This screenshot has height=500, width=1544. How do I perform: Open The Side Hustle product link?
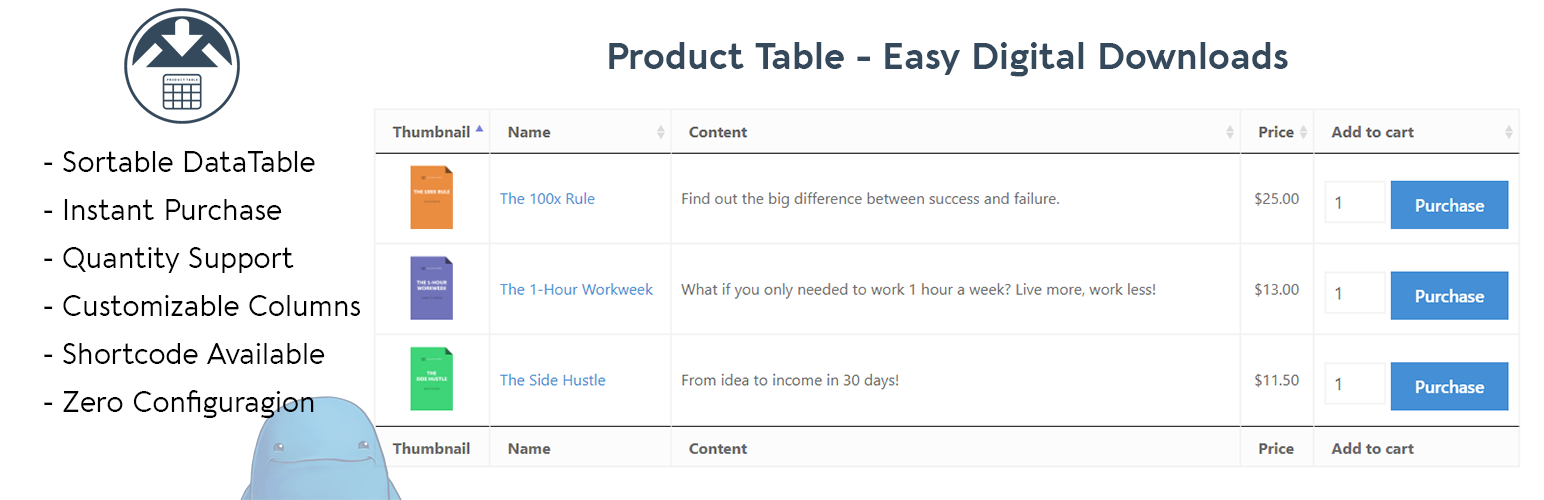coord(552,380)
